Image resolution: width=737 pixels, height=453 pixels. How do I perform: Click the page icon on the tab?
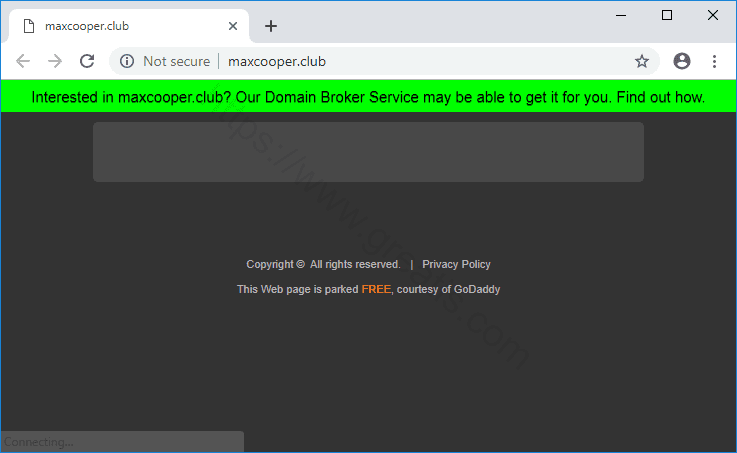coord(29,26)
